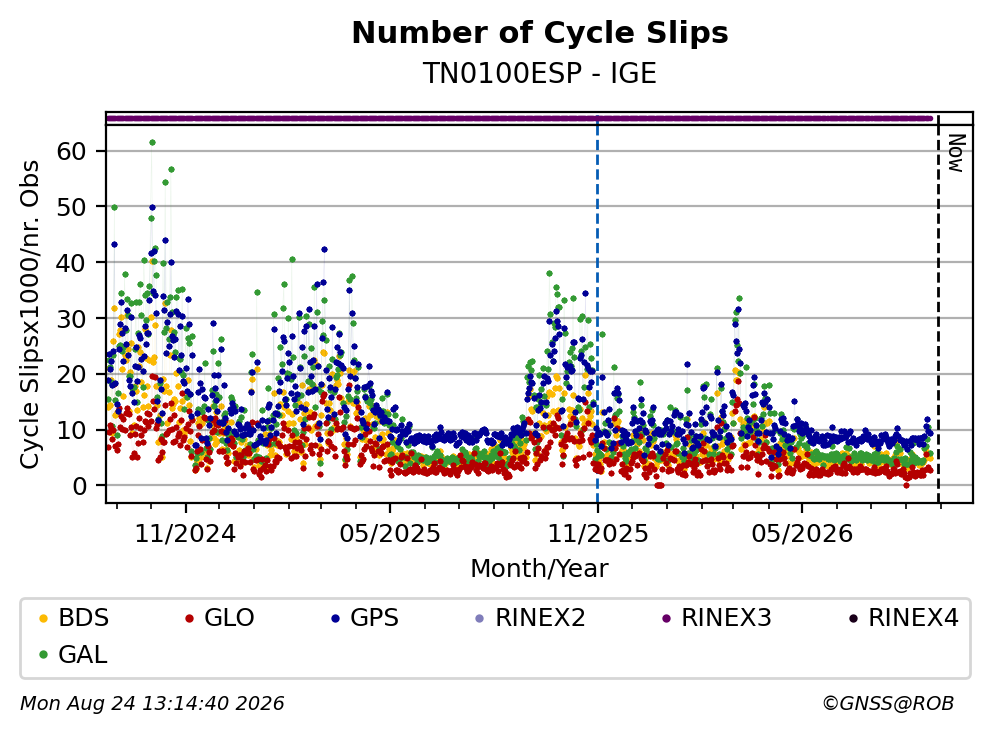This screenshot has height=734, width=993.
Task: Click the y-axis tick label '40'
Action: [72, 263]
